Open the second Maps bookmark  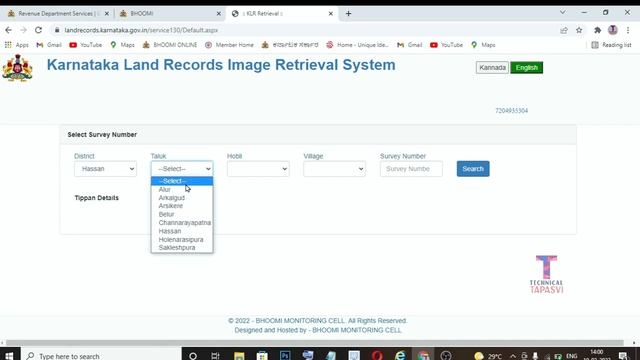tap(483, 45)
